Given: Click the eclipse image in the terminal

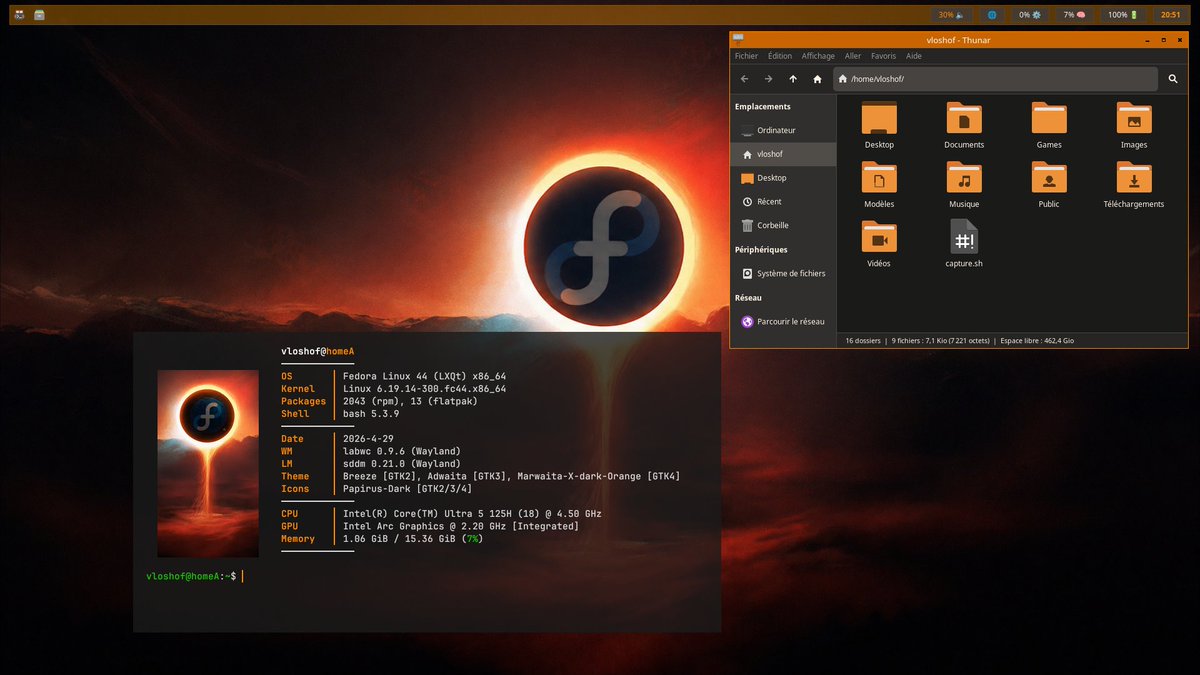Looking at the screenshot, I should coord(208,464).
